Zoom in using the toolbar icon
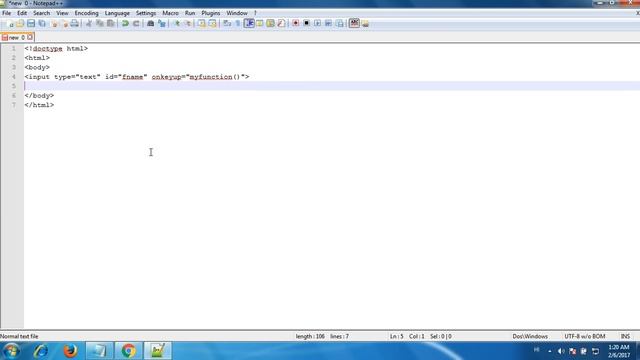 tap(176, 24)
